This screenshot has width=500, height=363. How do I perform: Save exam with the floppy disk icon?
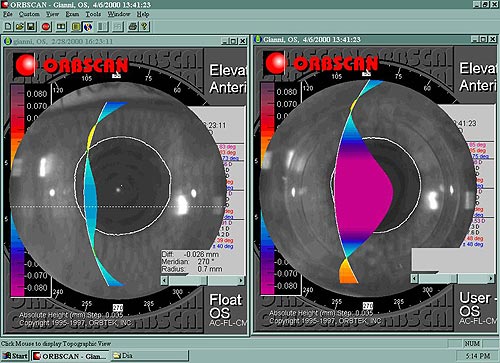31,26
